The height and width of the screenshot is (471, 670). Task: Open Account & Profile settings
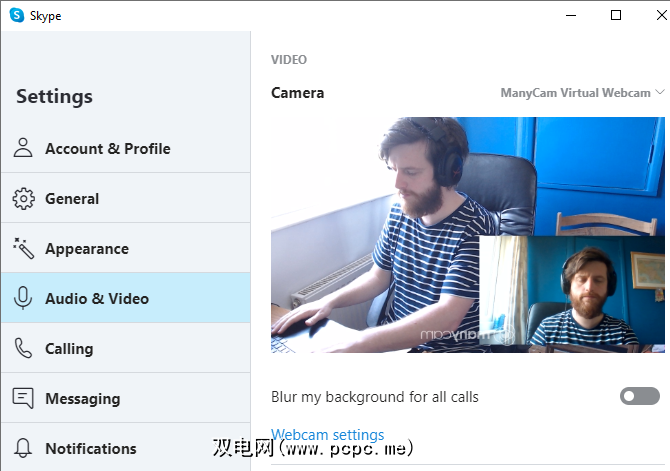[x=107, y=149]
